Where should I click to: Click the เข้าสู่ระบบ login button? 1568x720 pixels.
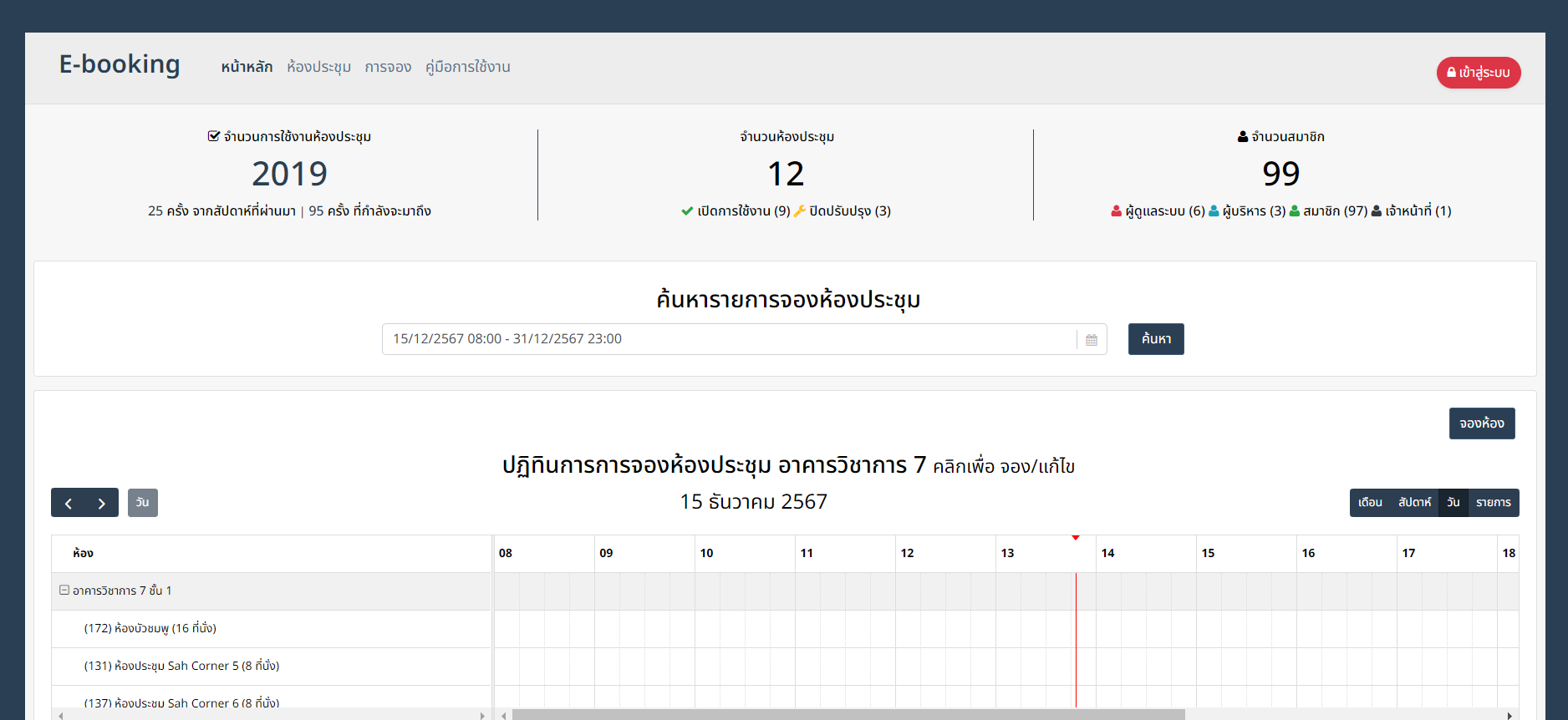(x=1478, y=73)
